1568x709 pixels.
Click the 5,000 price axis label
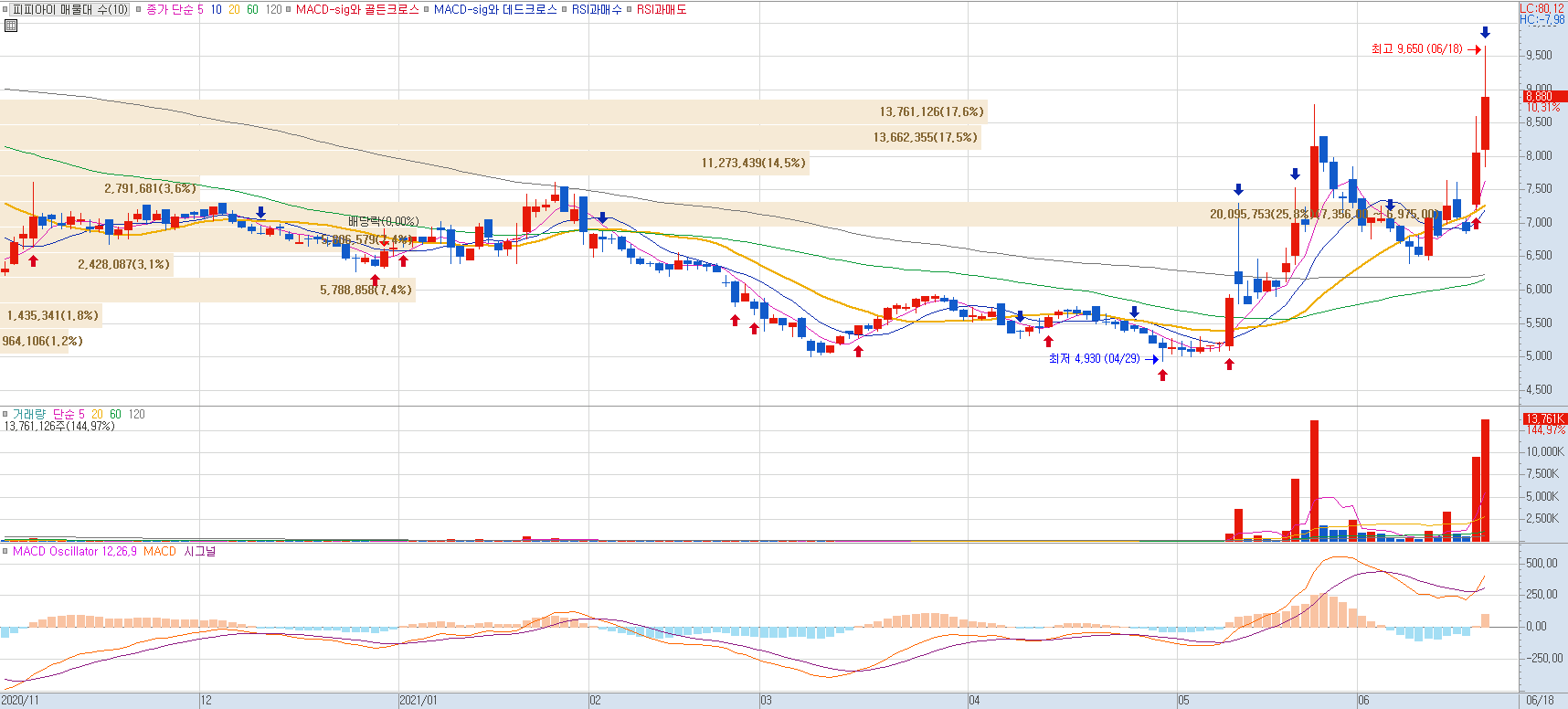1539,355
